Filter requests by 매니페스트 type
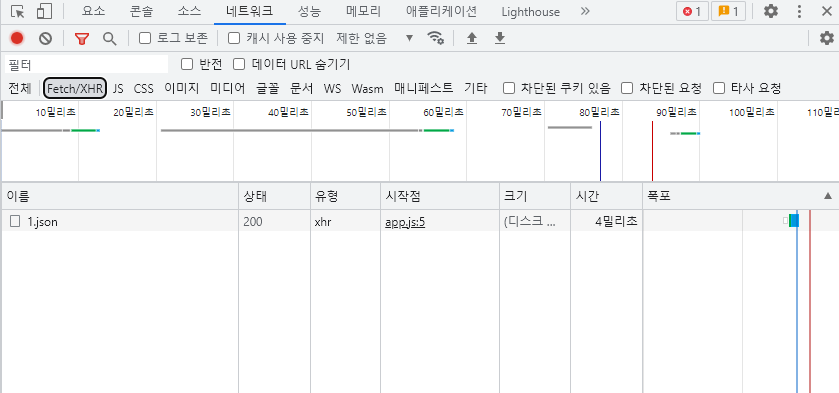 [x=424, y=88]
